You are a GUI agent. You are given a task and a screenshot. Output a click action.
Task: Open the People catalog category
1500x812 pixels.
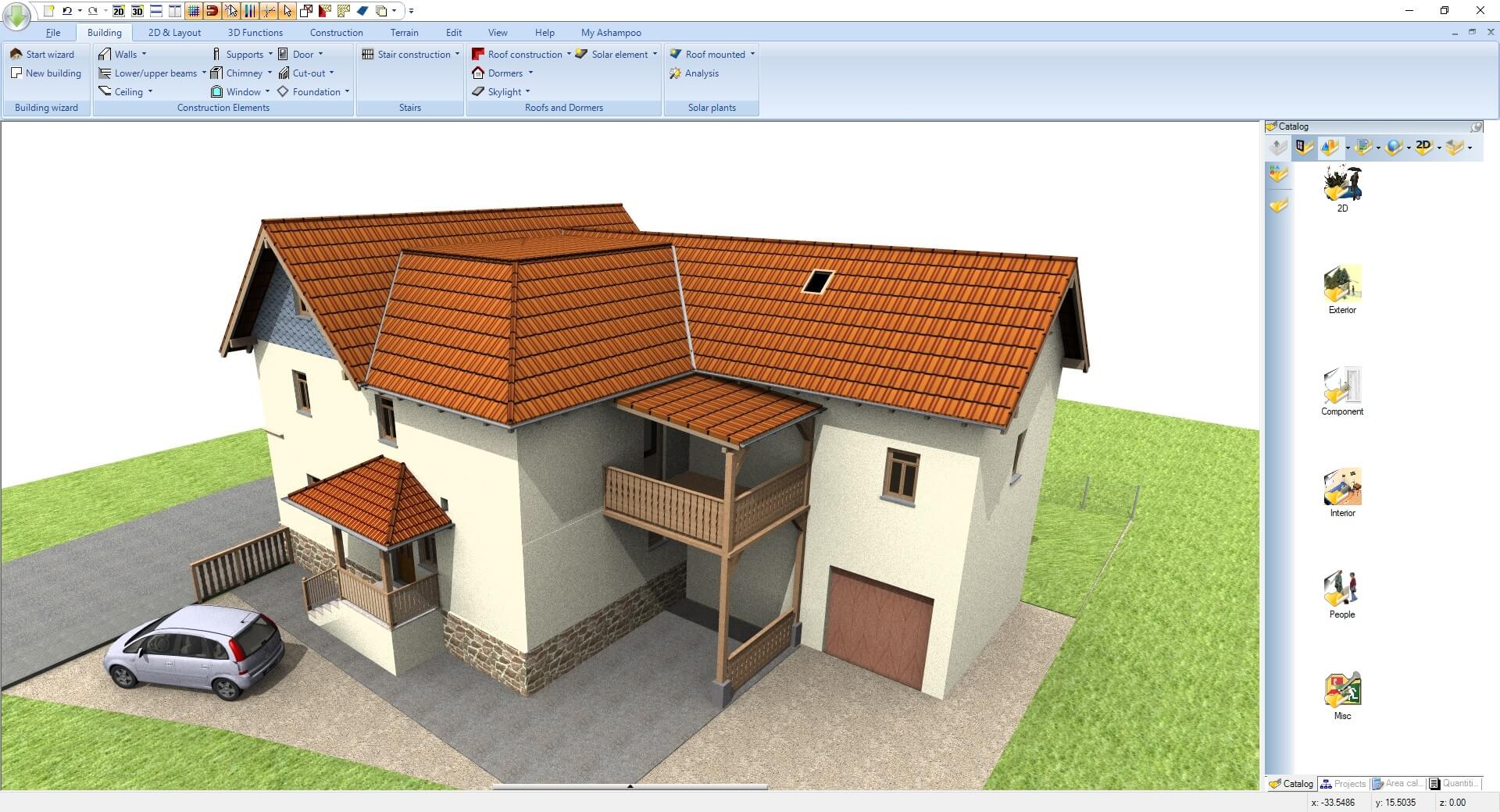coord(1341,594)
